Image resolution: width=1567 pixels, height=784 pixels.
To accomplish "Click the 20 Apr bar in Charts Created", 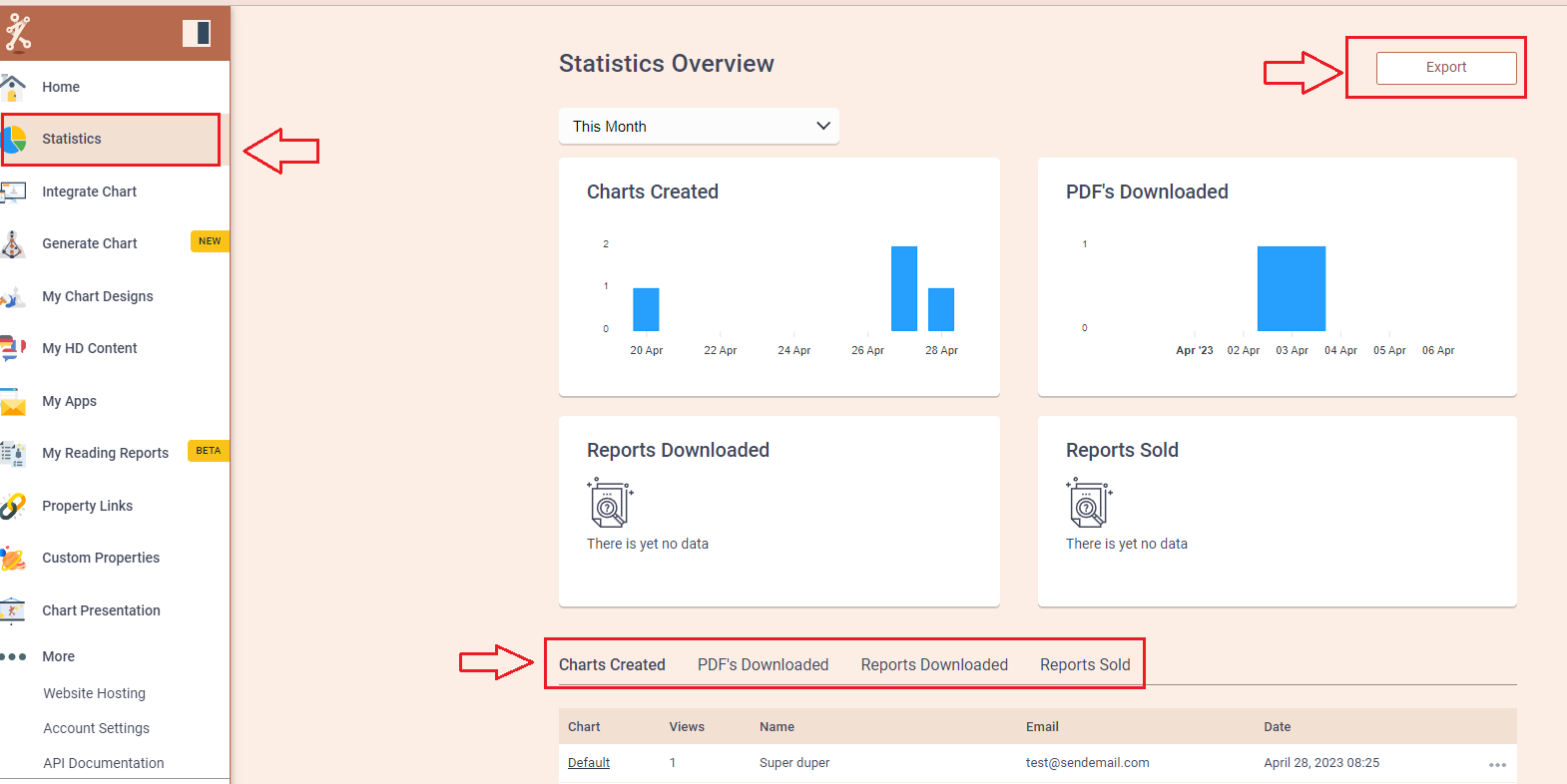I will click(646, 309).
